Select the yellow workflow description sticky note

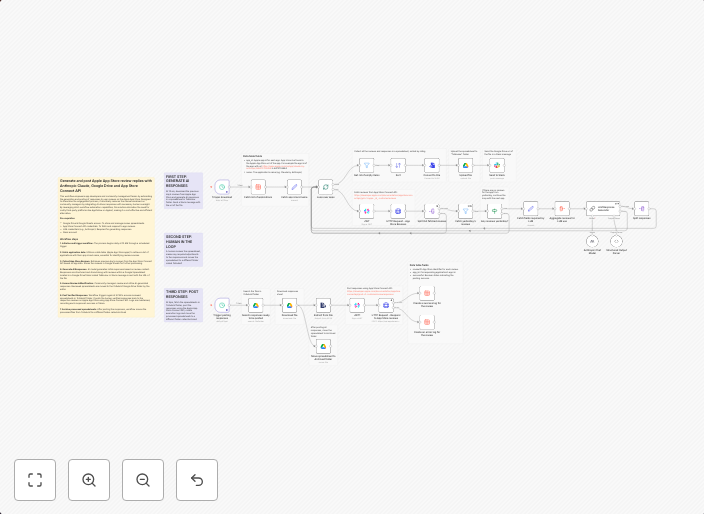(x=106, y=247)
